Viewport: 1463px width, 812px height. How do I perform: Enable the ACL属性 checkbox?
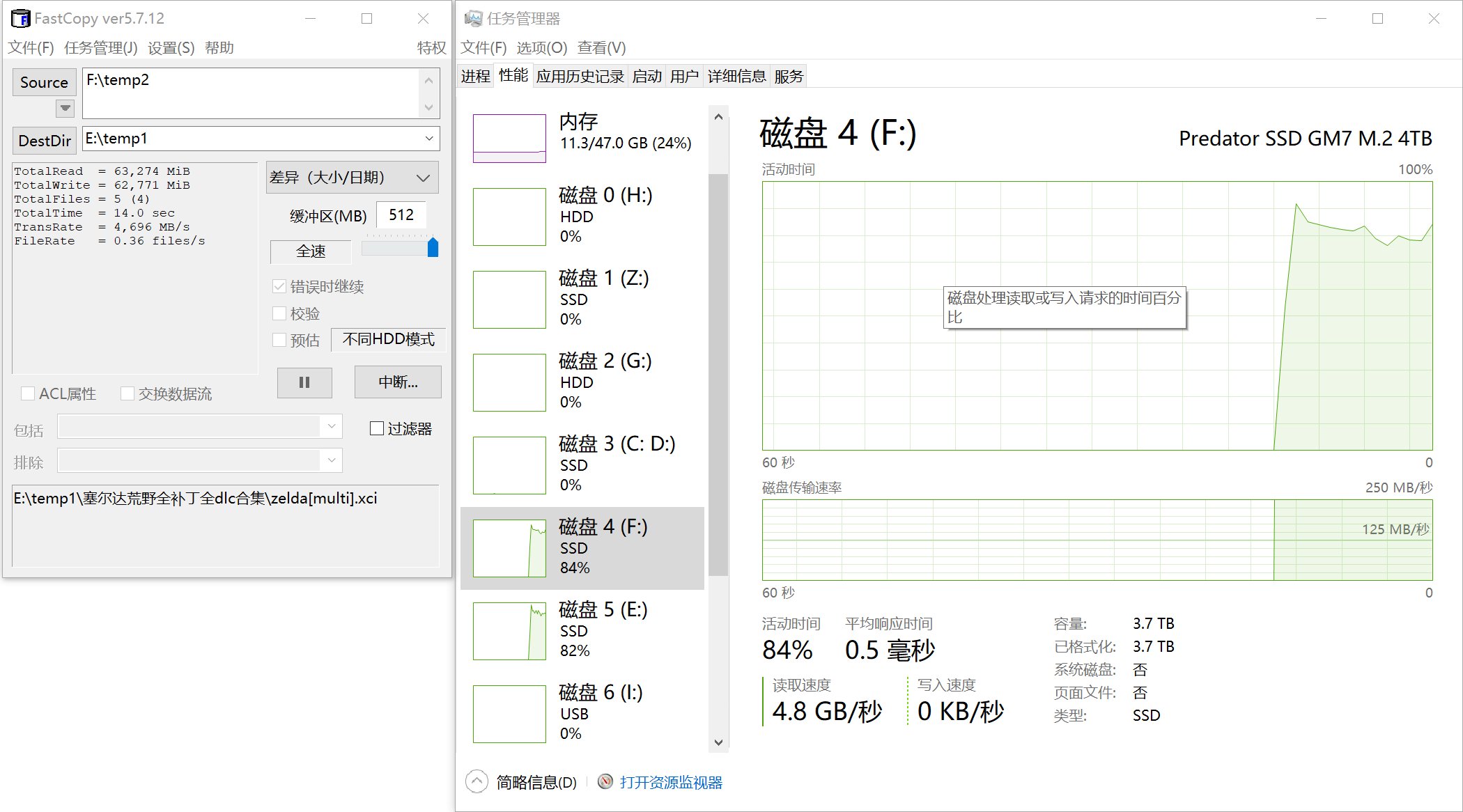click(x=28, y=393)
